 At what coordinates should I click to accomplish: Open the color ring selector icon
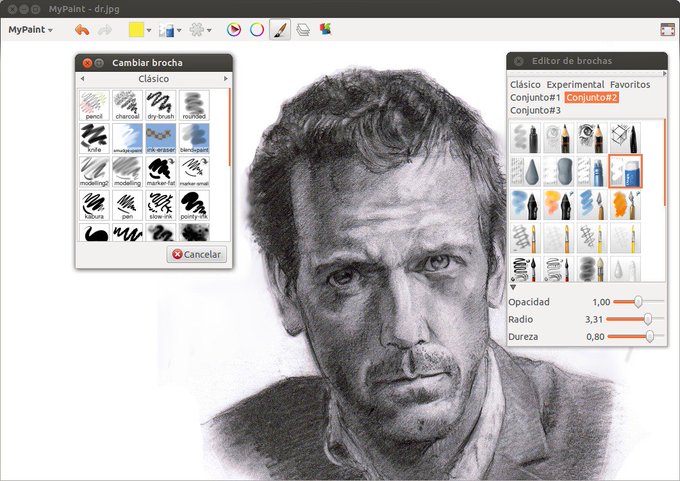(x=257, y=29)
